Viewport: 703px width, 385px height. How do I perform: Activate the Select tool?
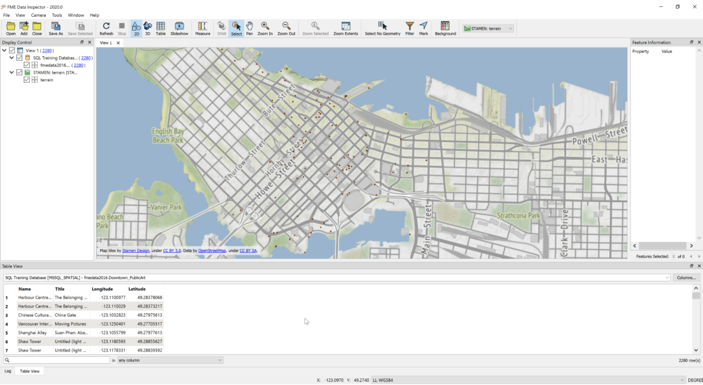[236, 29]
